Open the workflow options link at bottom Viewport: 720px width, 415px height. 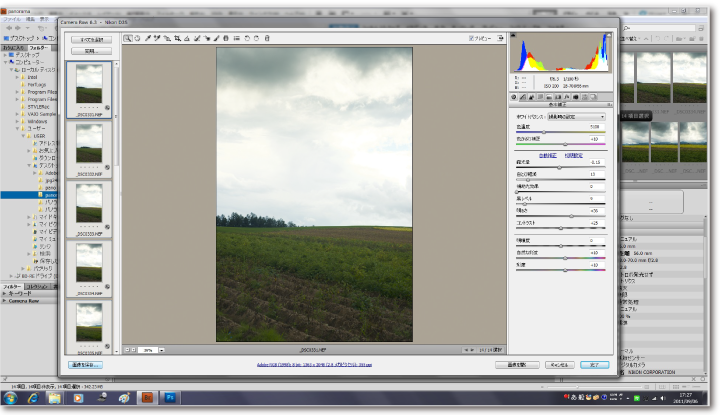coord(301,365)
